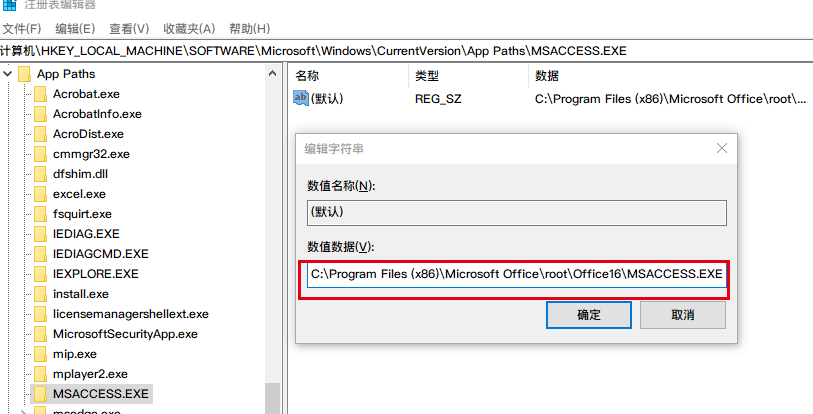The image size is (813, 414).
Task: Click the licensemanagershellext.exe tree label
Action: (x=131, y=314)
